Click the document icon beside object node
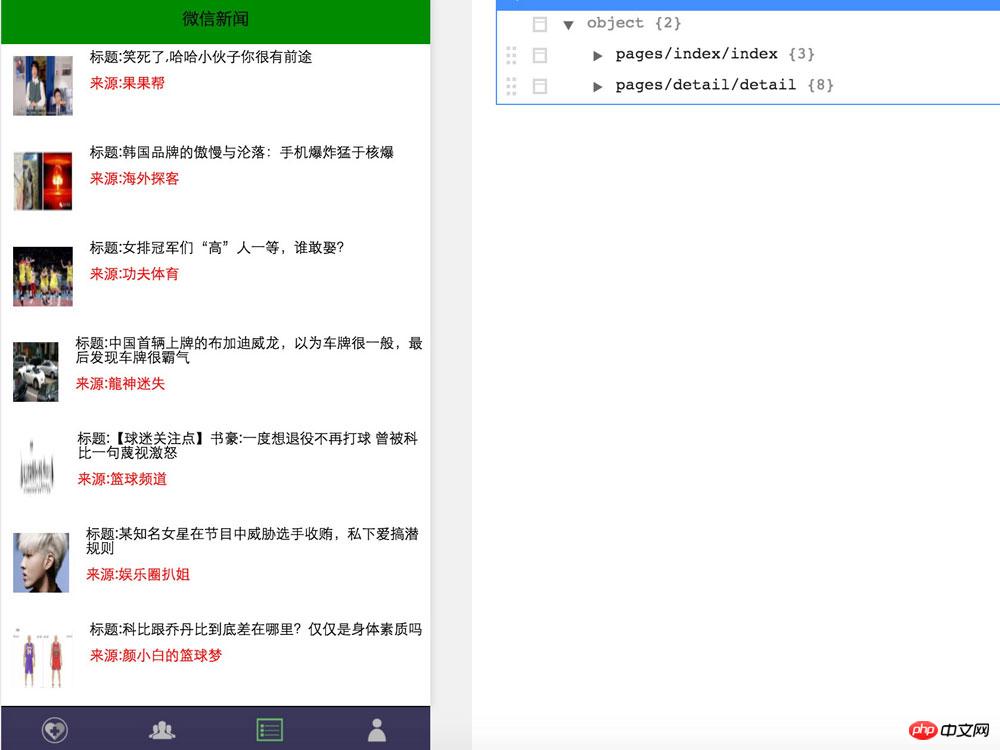 click(539, 23)
